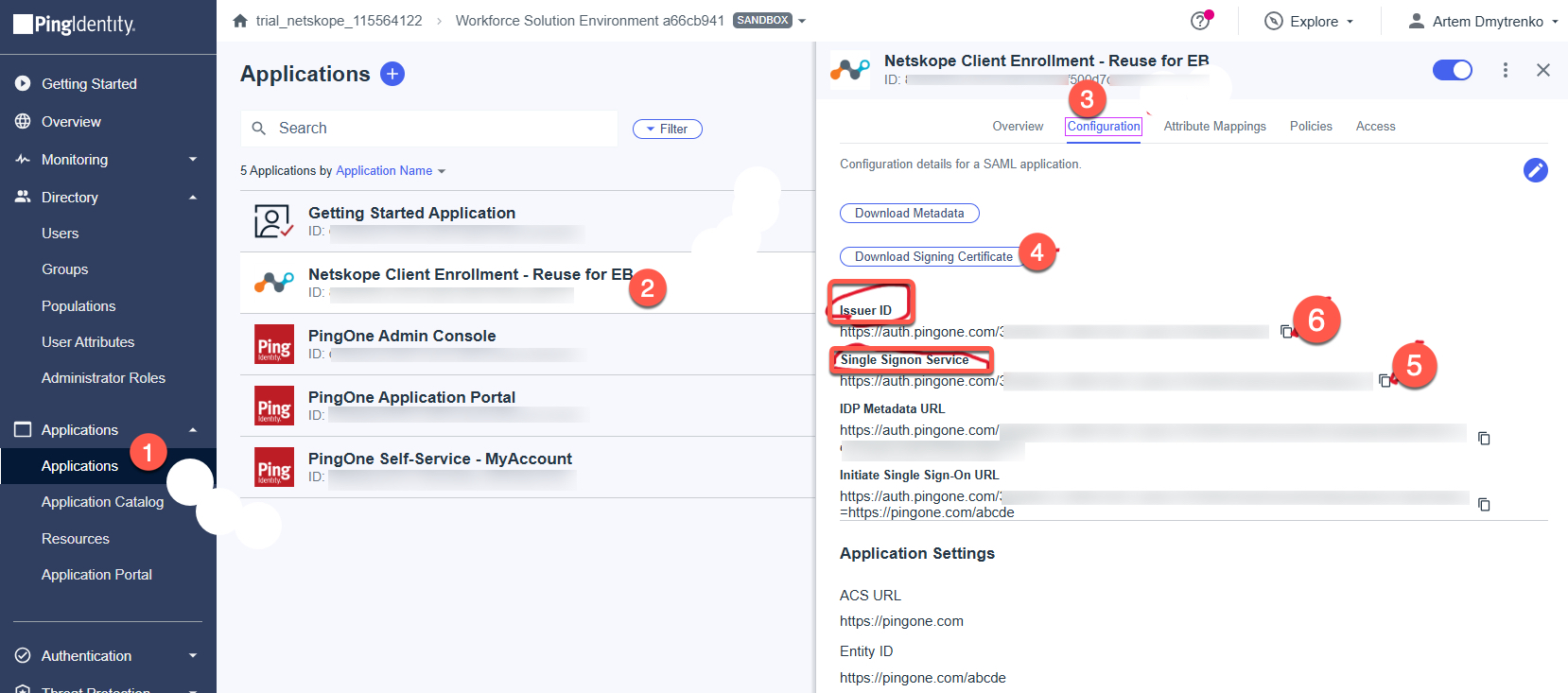Click the Netskope logo icon in the application list
Image resolution: width=1568 pixels, height=693 pixels.
tap(273, 283)
